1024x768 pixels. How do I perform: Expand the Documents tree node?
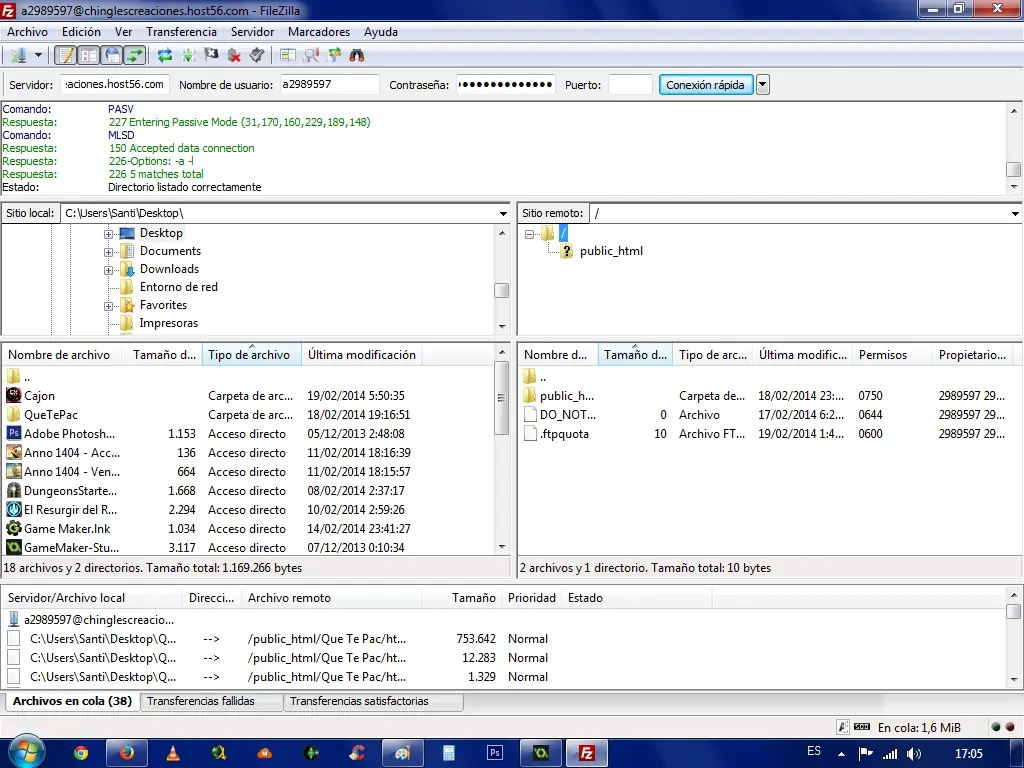[x=108, y=252]
